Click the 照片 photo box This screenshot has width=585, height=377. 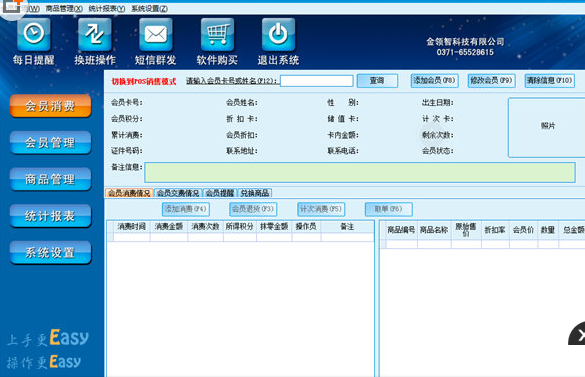pos(547,127)
